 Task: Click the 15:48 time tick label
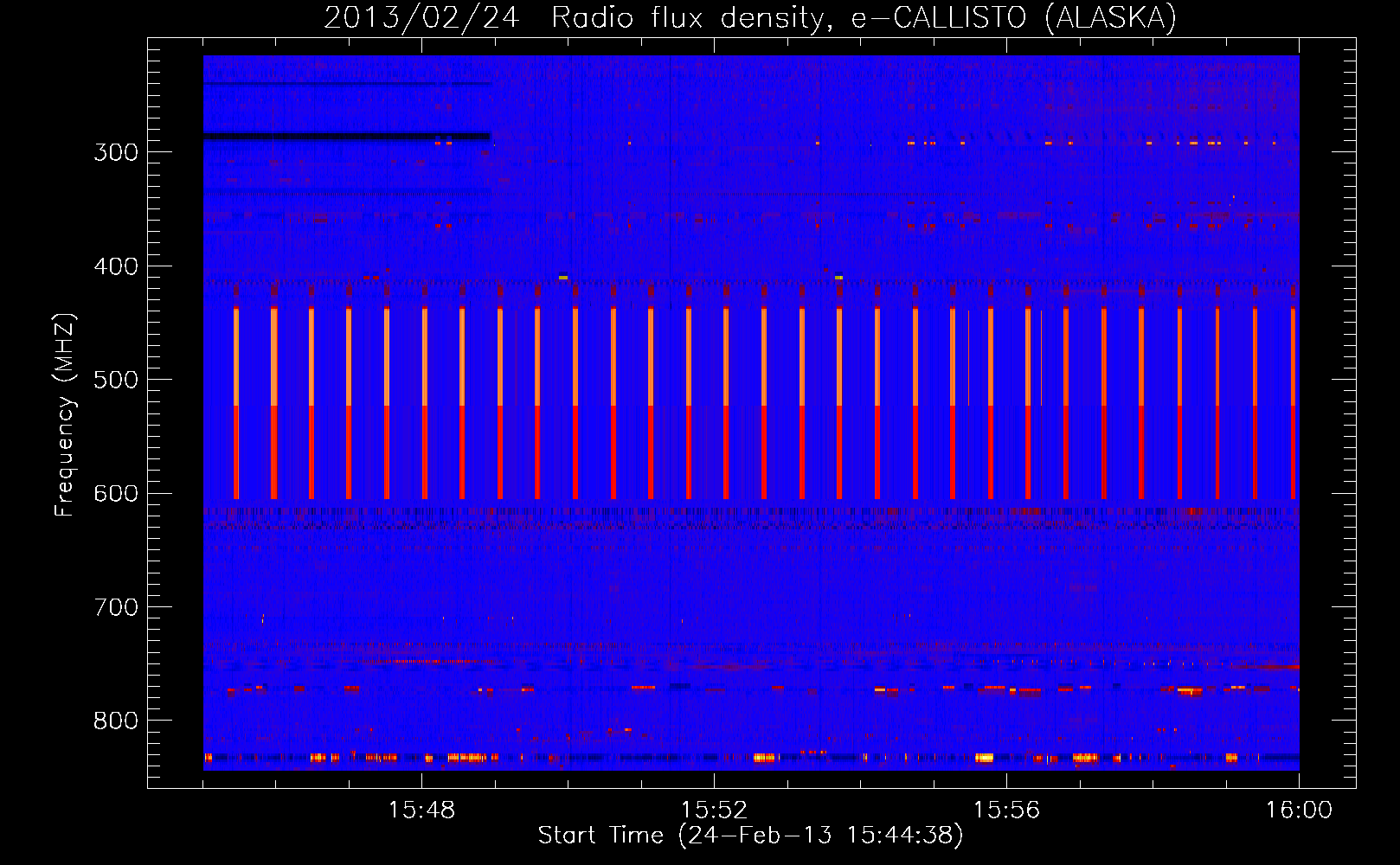422,811
